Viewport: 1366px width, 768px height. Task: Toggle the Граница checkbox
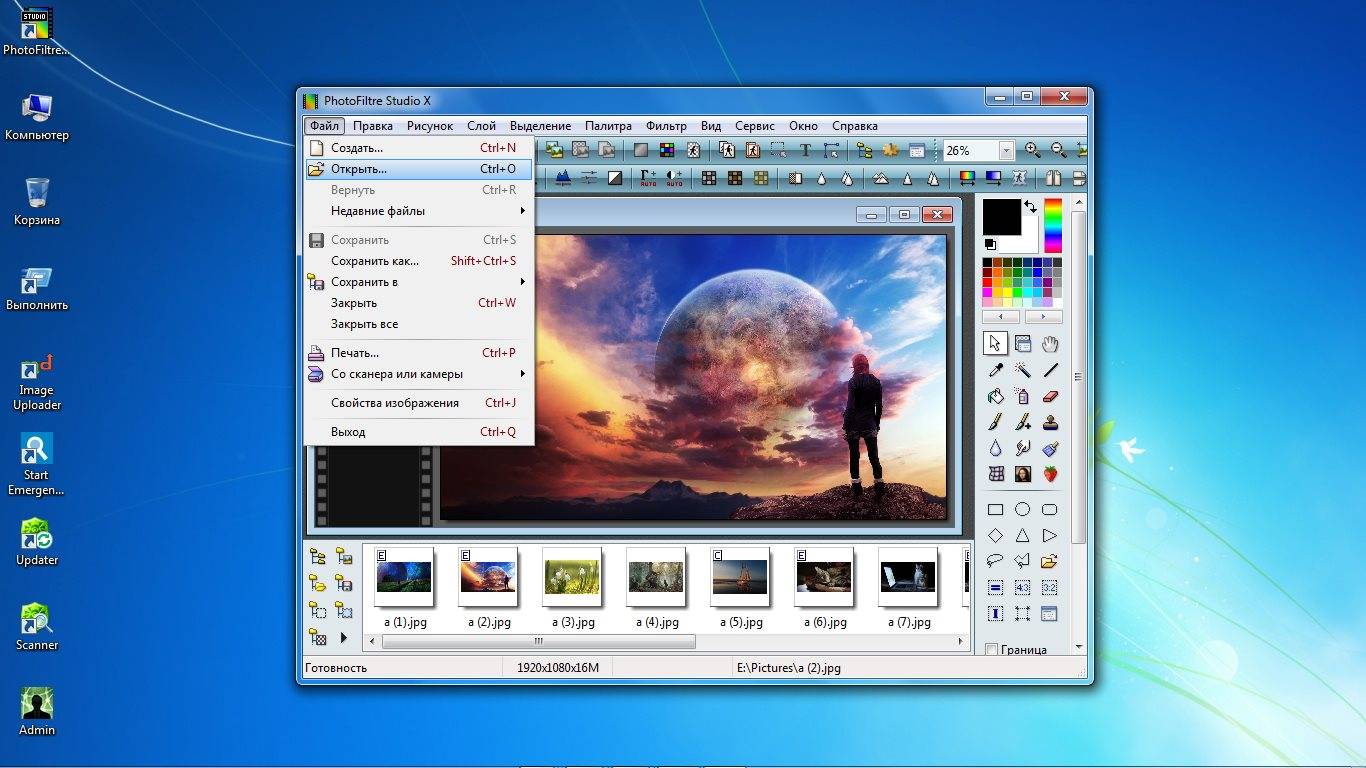click(992, 650)
